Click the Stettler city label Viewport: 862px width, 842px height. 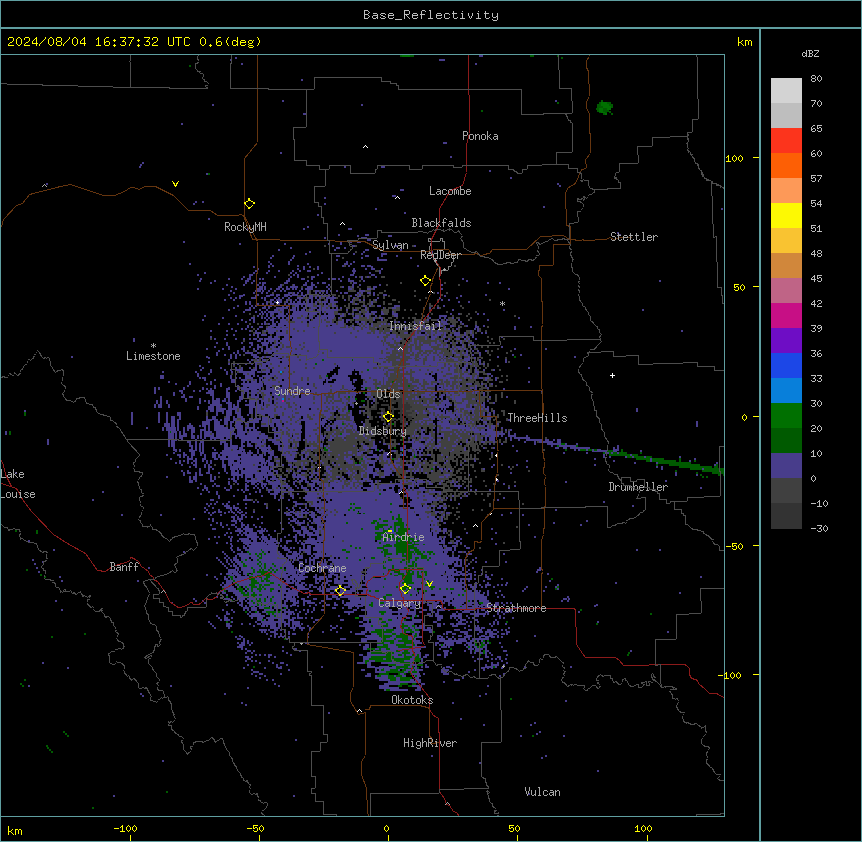pos(634,237)
